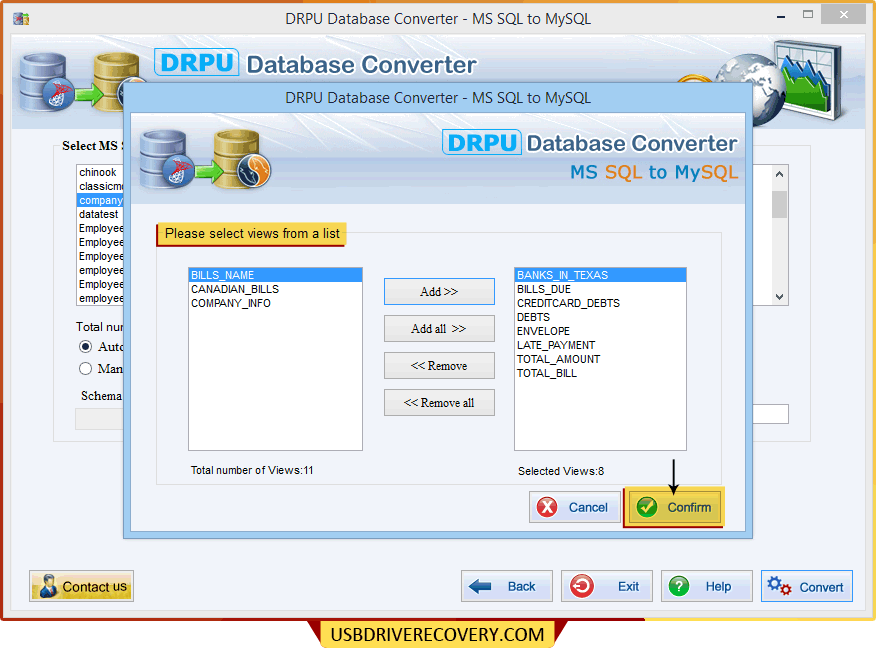
Task: Select the Manual radio button in the main window
Action: (85, 369)
